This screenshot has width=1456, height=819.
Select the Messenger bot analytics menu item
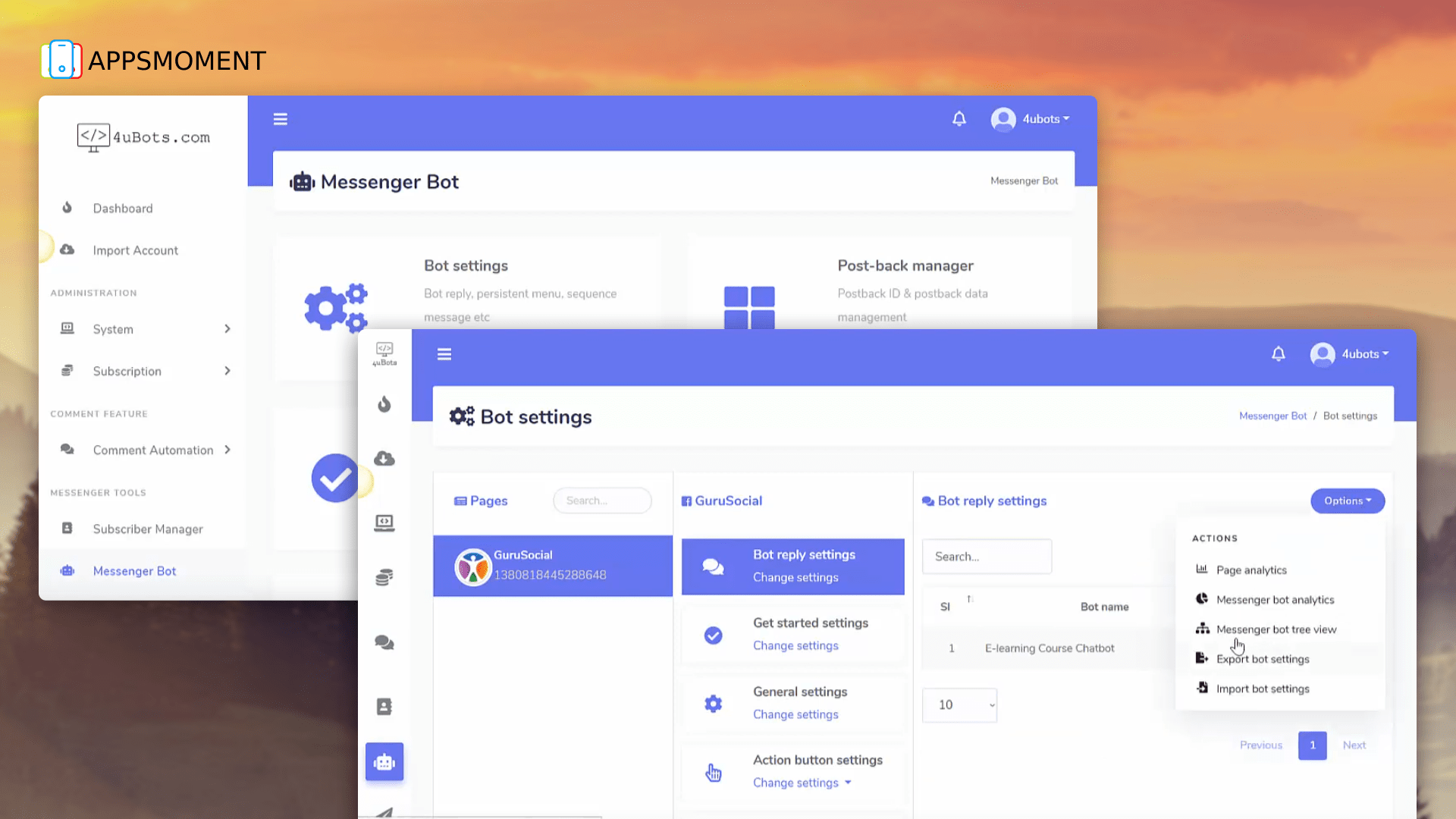(x=1275, y=599)
